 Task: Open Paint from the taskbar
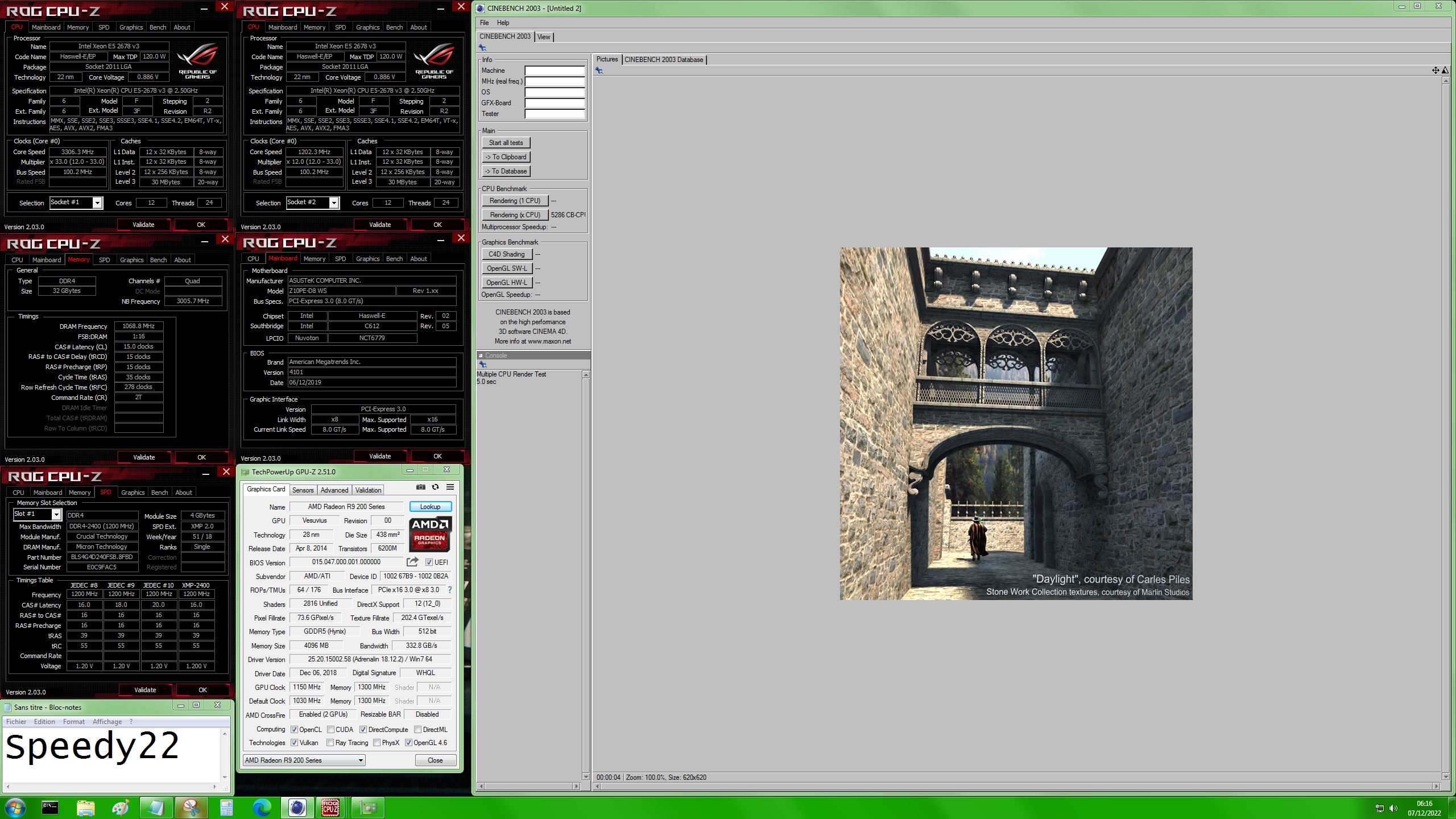click(x=121, y=808)
